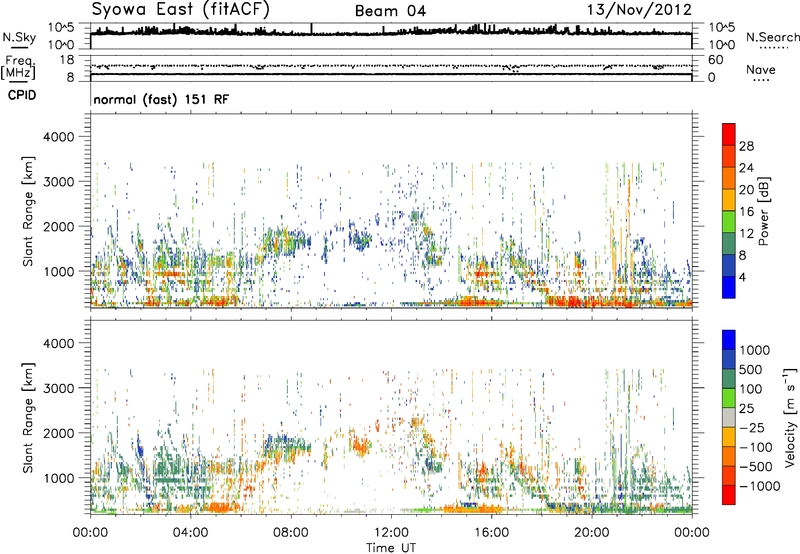Click the 'Beam 04' label

[390, 11]
